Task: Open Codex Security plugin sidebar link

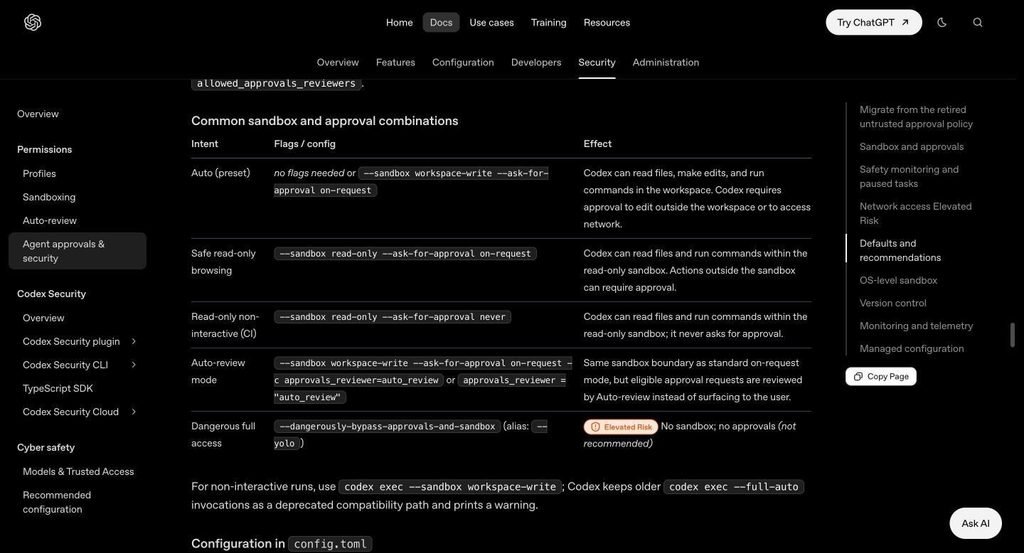Action: [x=71, y=341]
